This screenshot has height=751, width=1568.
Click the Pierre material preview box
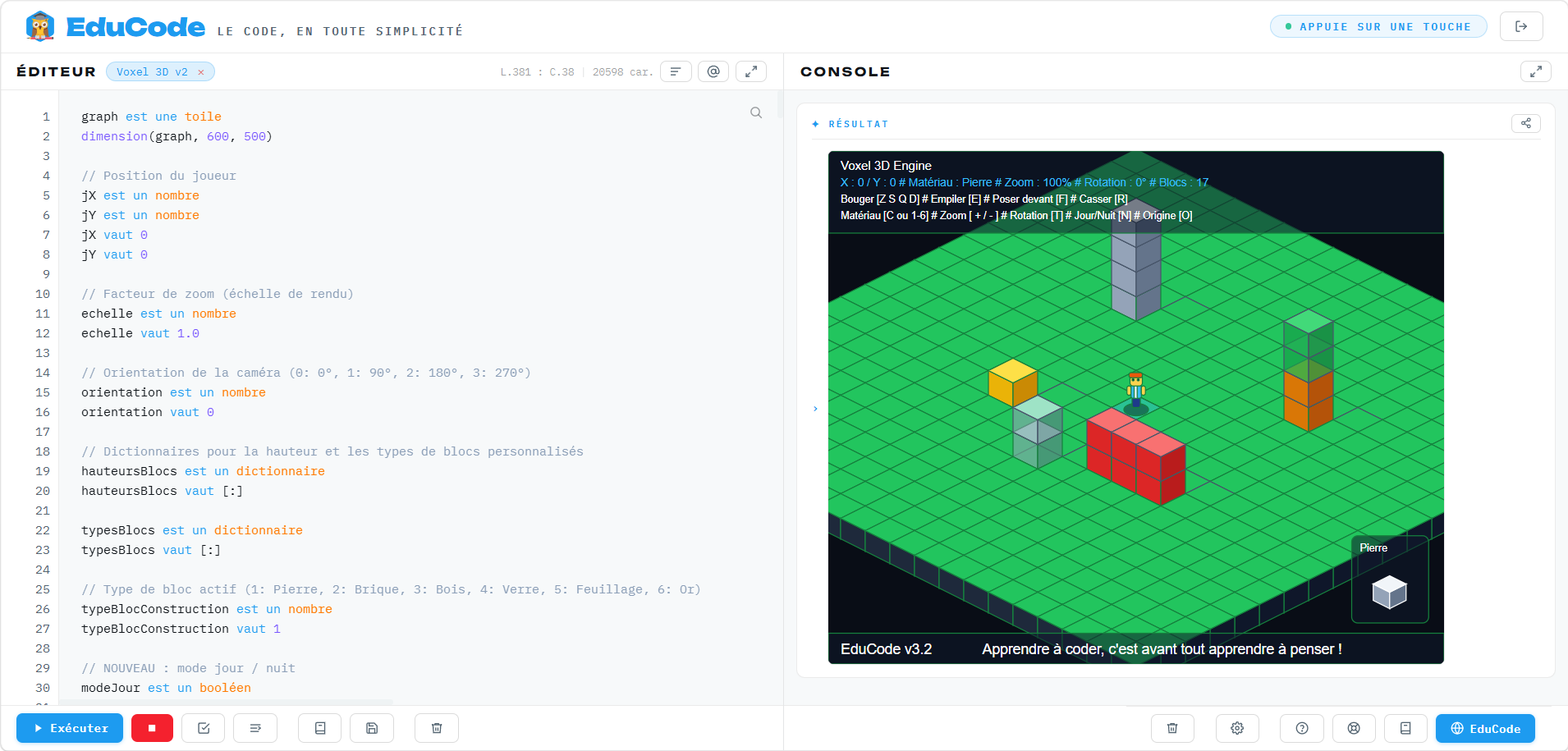point(1390,579)
